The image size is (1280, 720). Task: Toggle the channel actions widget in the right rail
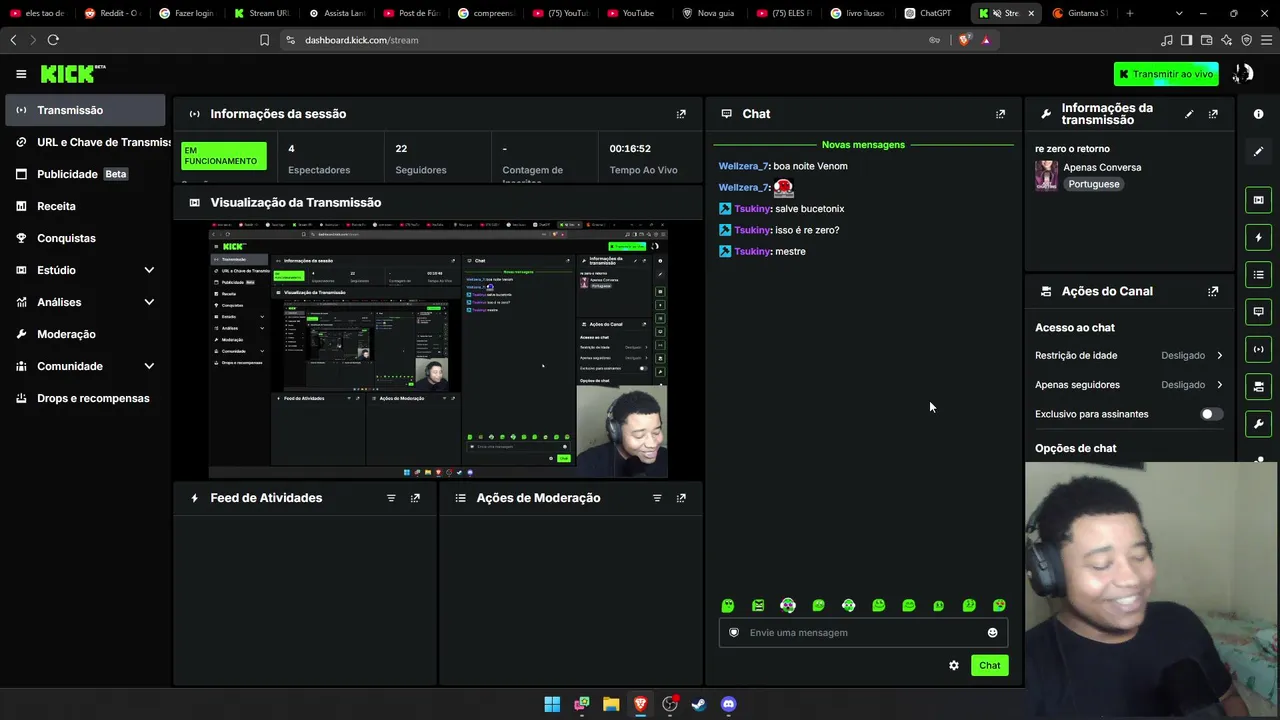pos(1258,386)
